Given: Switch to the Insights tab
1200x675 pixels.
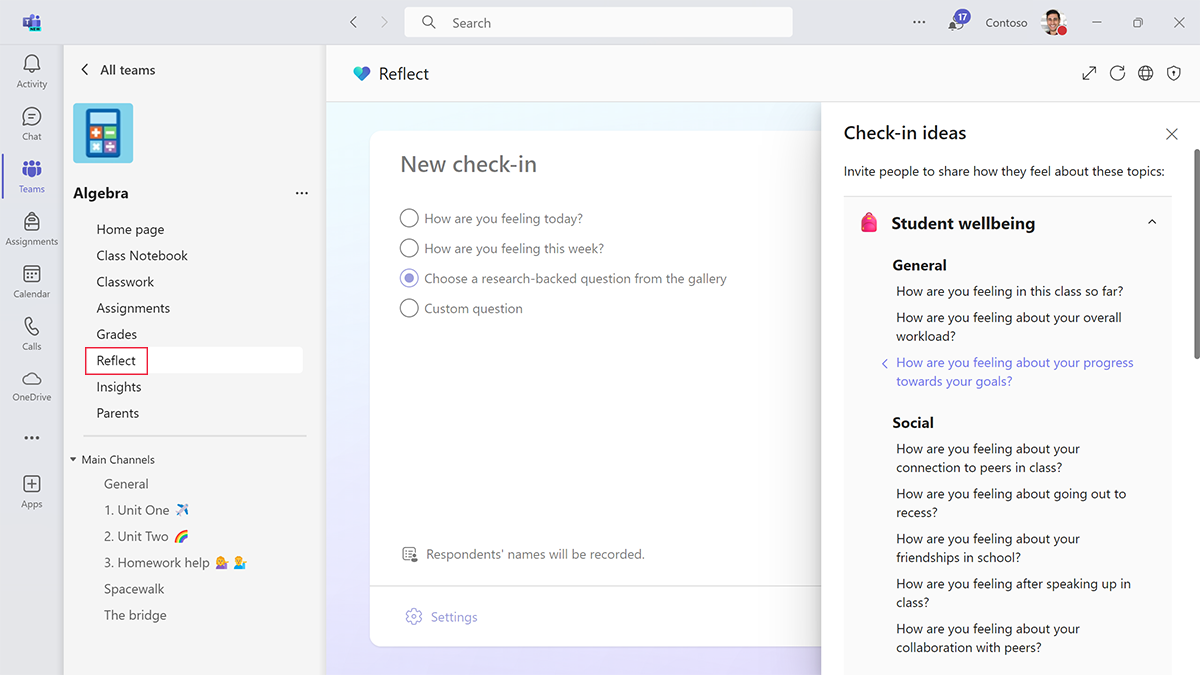Looking at the screenshot, I should click(118, 386).
